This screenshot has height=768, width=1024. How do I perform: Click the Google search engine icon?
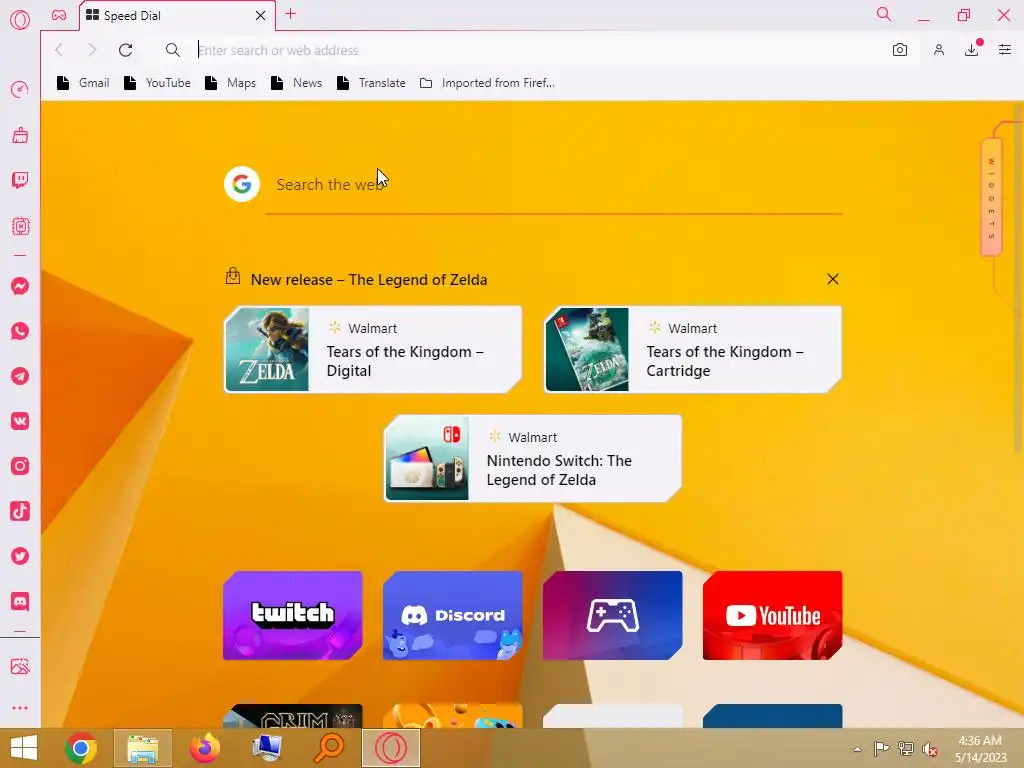click(x=242, y=184)
